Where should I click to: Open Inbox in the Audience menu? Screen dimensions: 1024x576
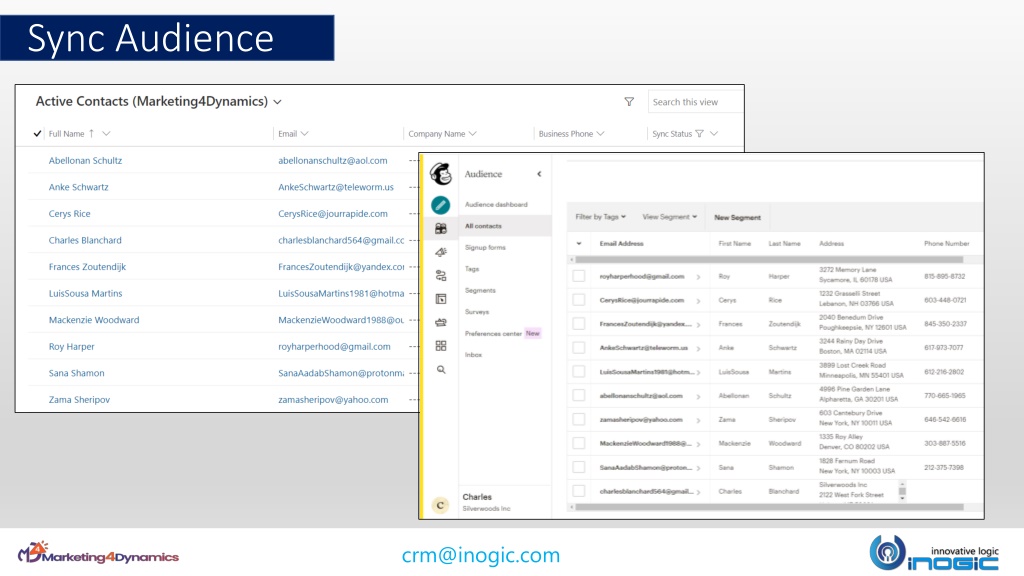pyautogui.click(x=473, y=355)
